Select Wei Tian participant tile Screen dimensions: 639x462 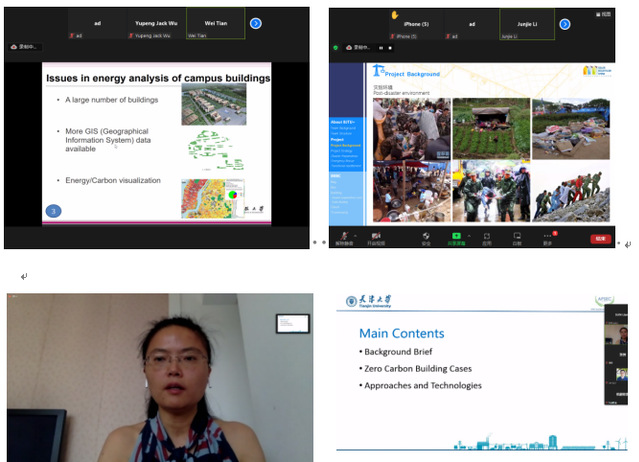click(216, 24)
